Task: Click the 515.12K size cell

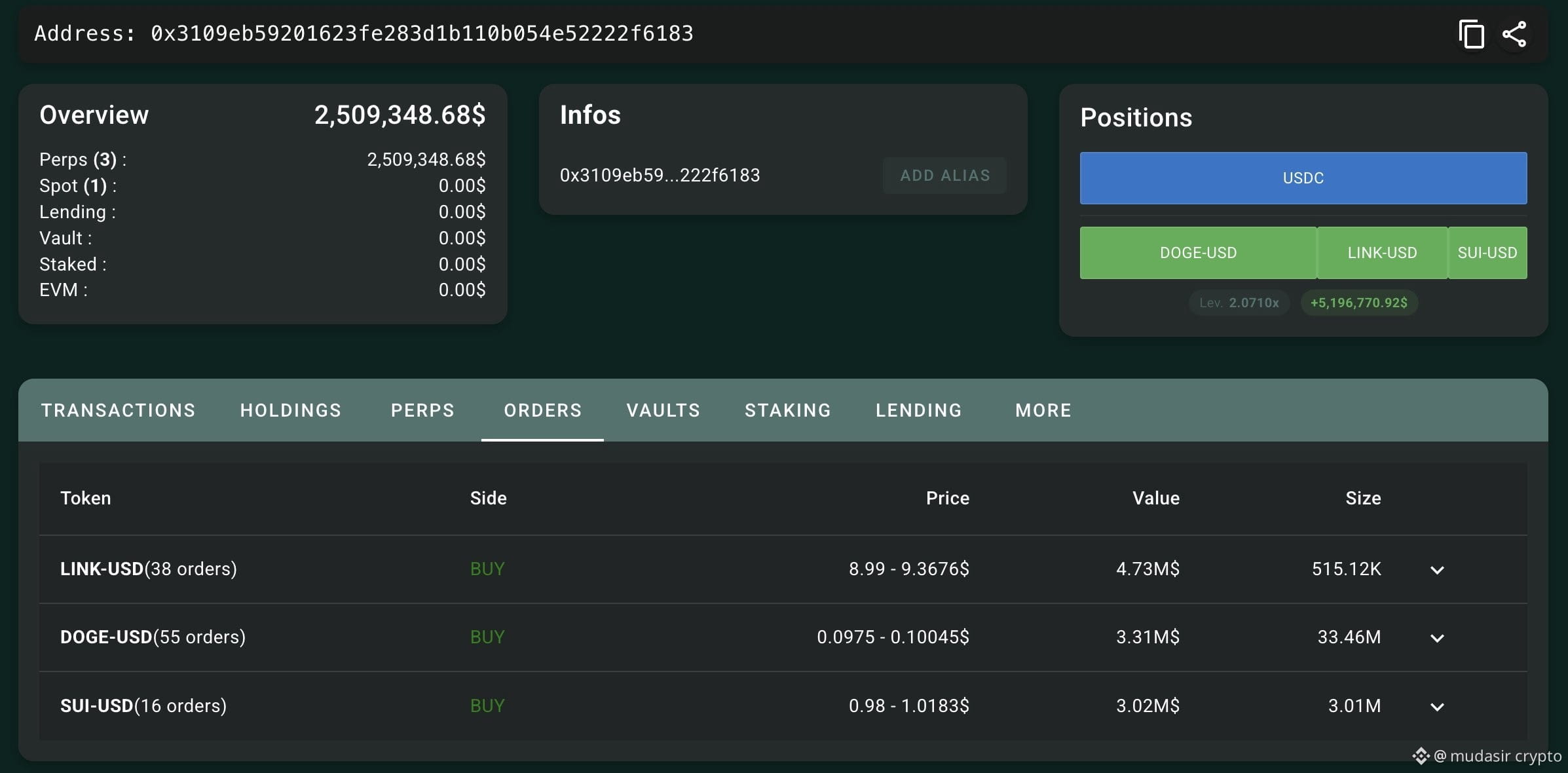Action: (x=1346, y=569)
